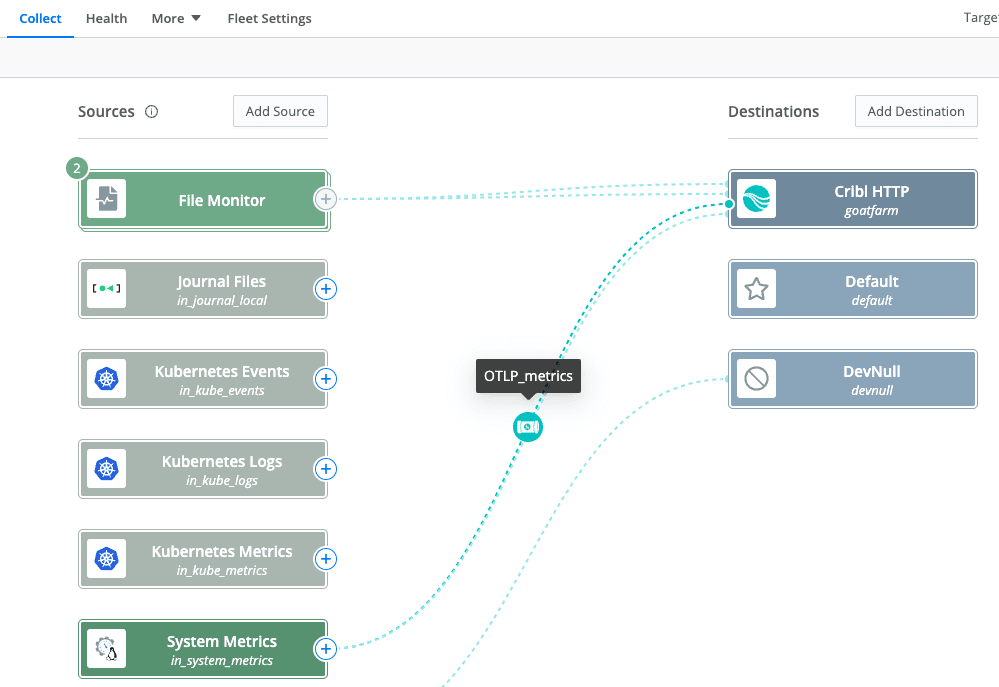
Task: Click the System Metrics source icon
Action: tap(106, 650)
